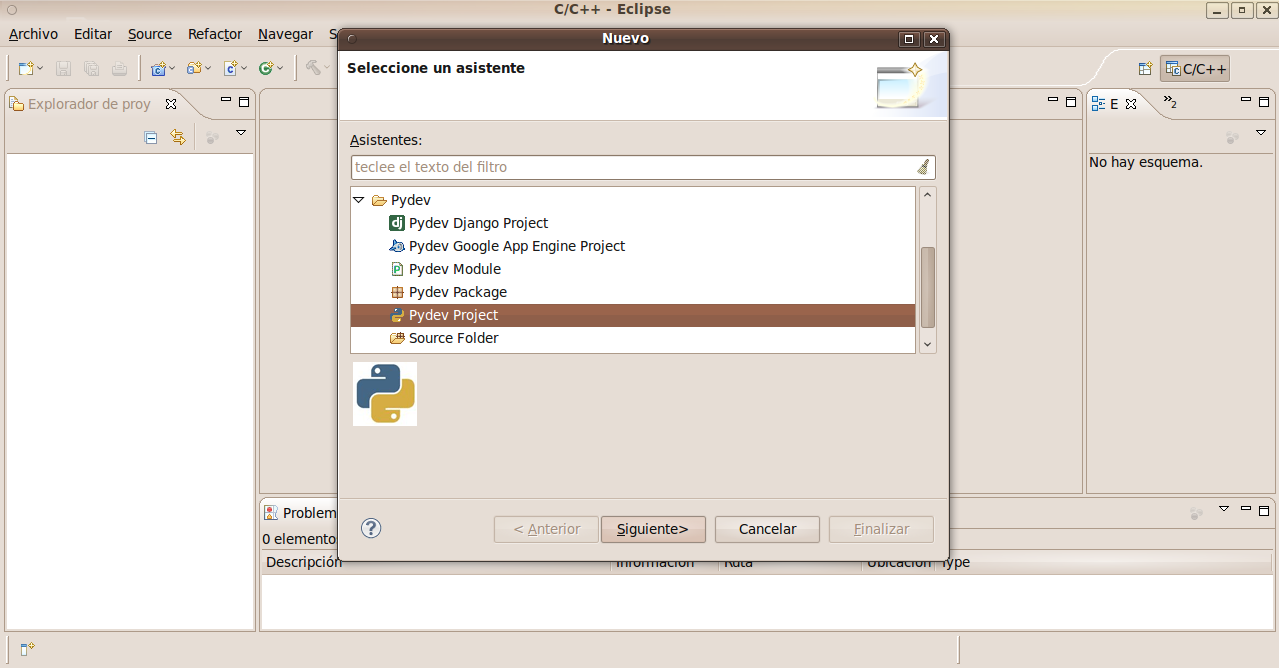Minimize the outline panel

(1247, 101)
